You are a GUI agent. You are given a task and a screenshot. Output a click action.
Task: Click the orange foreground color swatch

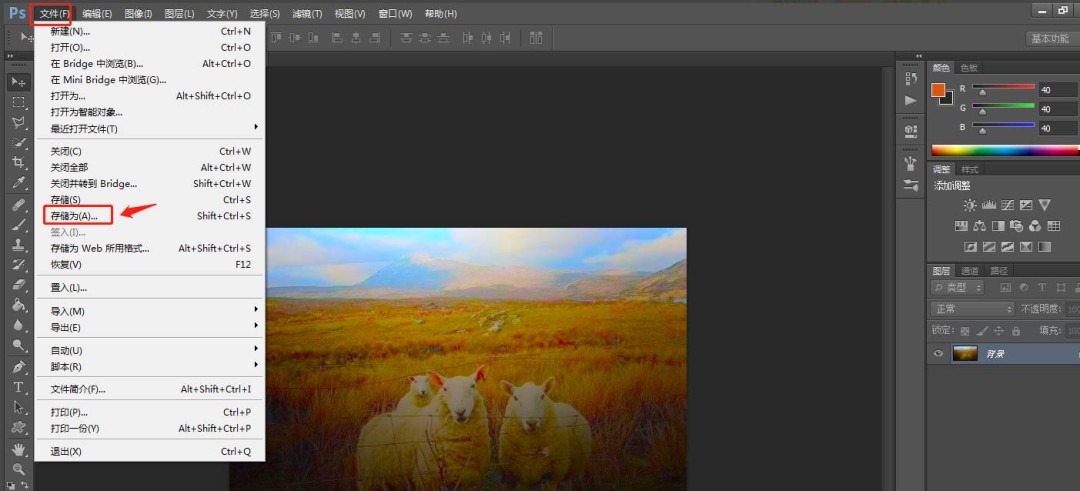tap(938, 90)
